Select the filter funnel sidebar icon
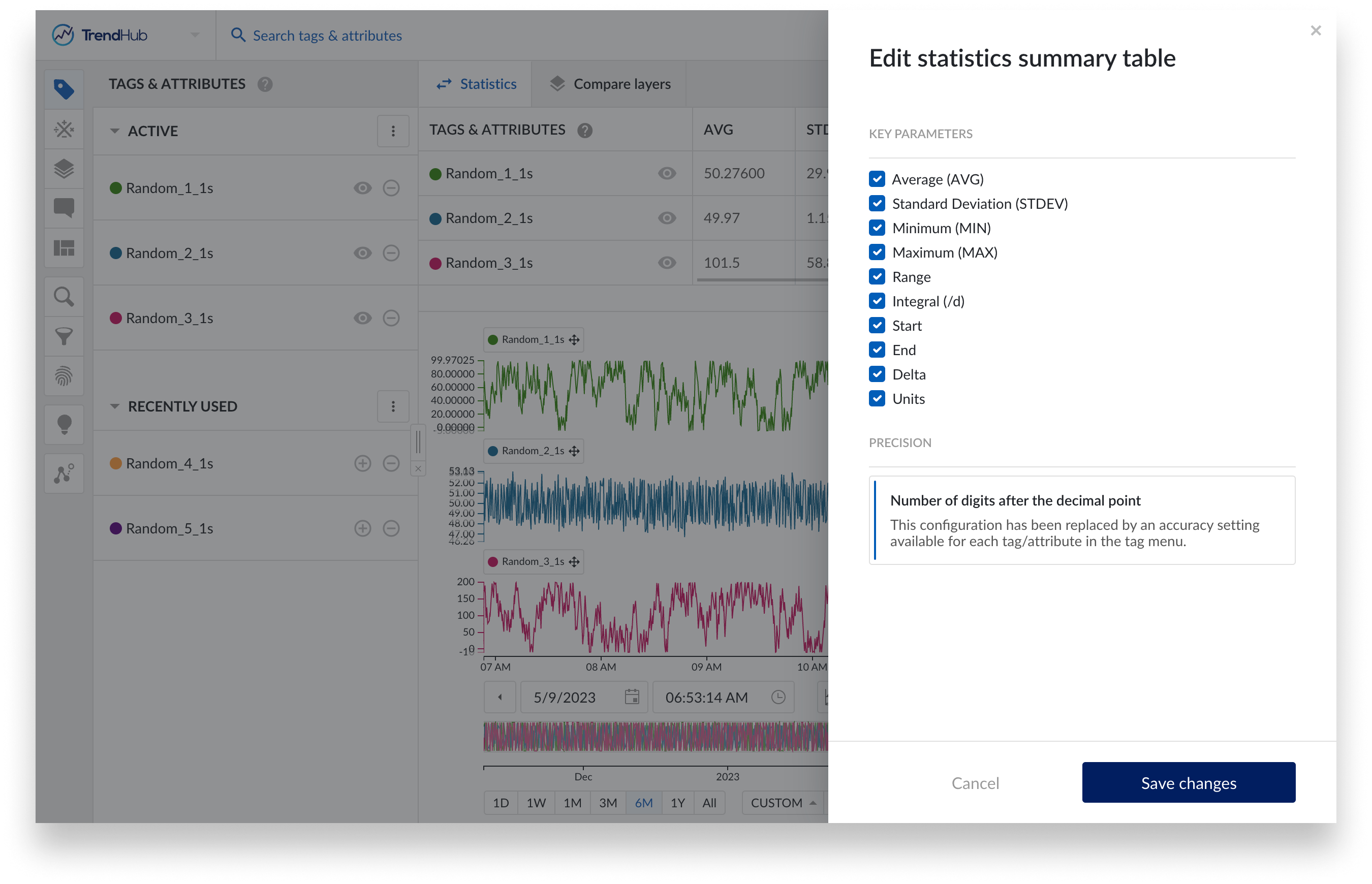 pos(64,336)
